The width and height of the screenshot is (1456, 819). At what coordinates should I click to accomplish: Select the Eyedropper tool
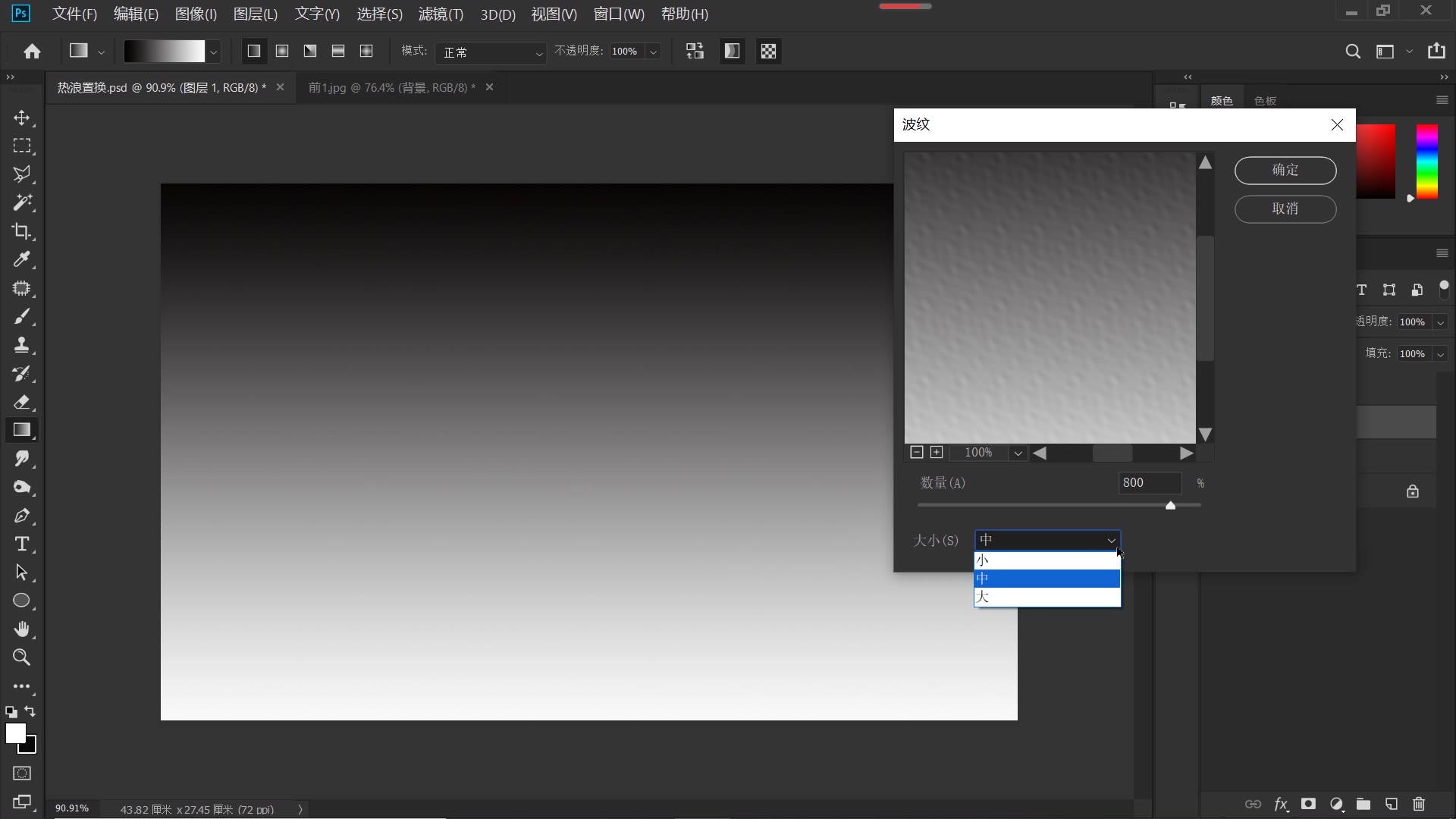point(21,260)
